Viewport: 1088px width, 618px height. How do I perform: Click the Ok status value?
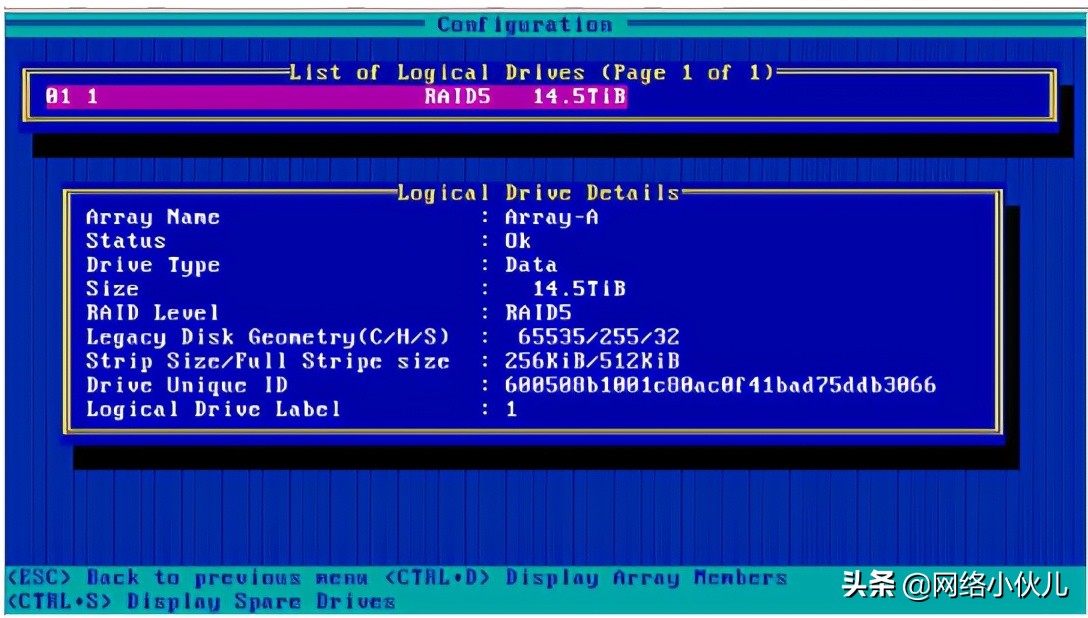(x=518, y=241)
